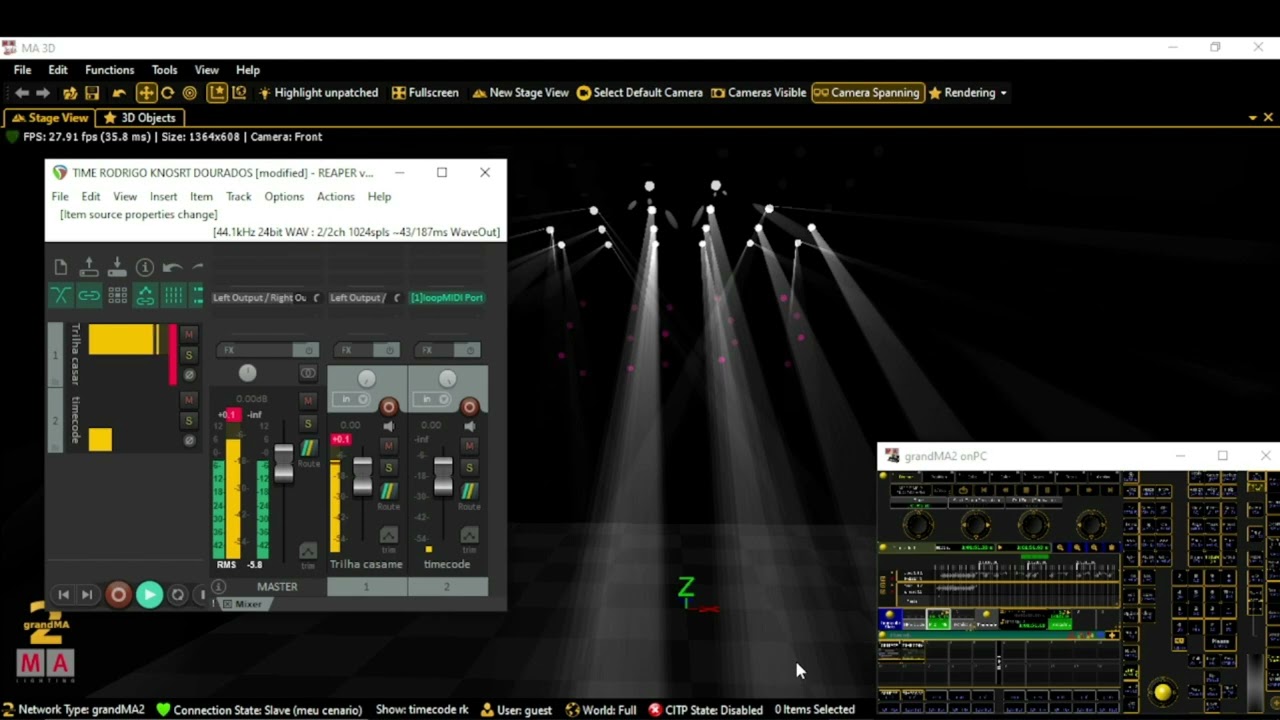1280x720 pixels.
Task: Go to project start in REAPER transport
Action: [63, 595]
